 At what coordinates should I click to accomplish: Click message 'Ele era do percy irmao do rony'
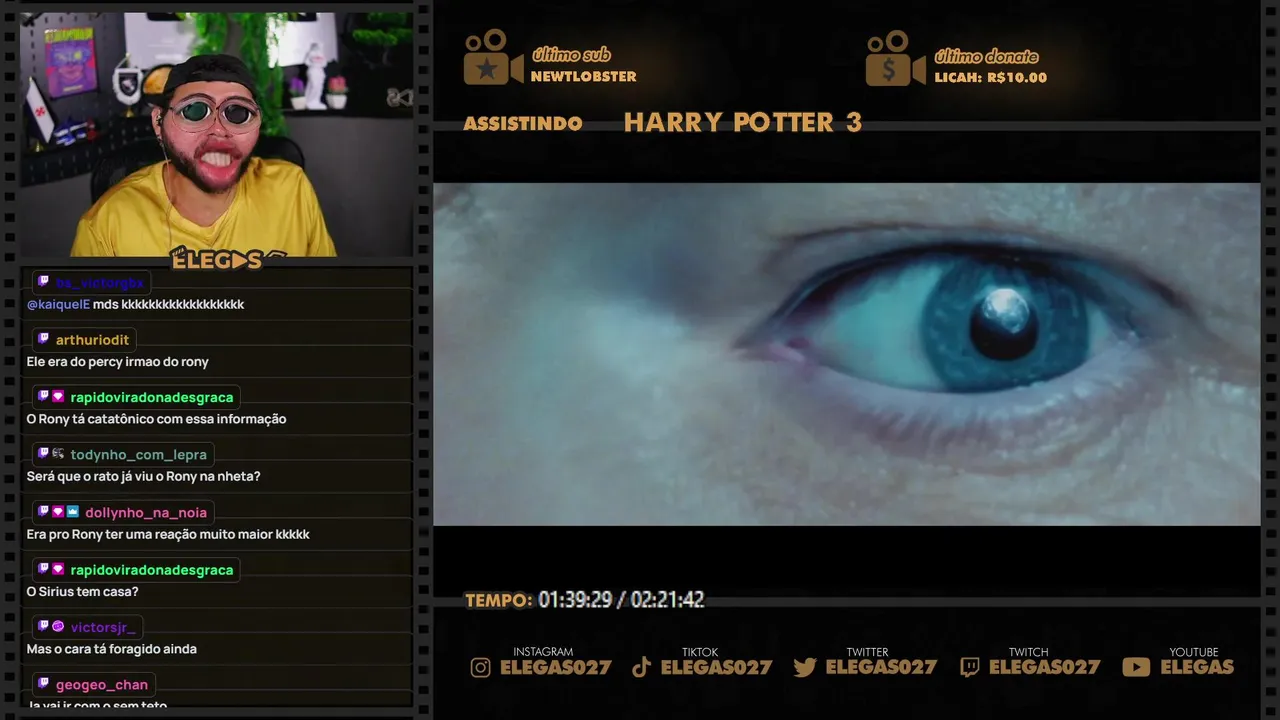coord(117,362)
